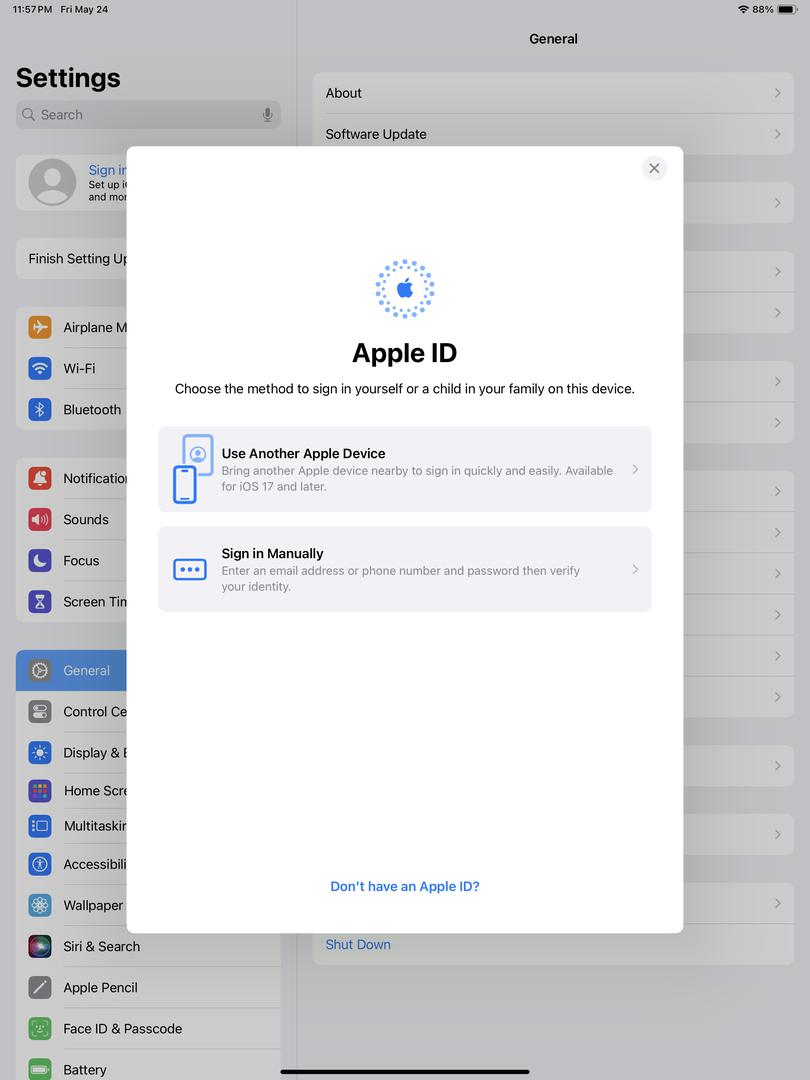
Task: Open Bluetooth settings icon
Action: 40,409
